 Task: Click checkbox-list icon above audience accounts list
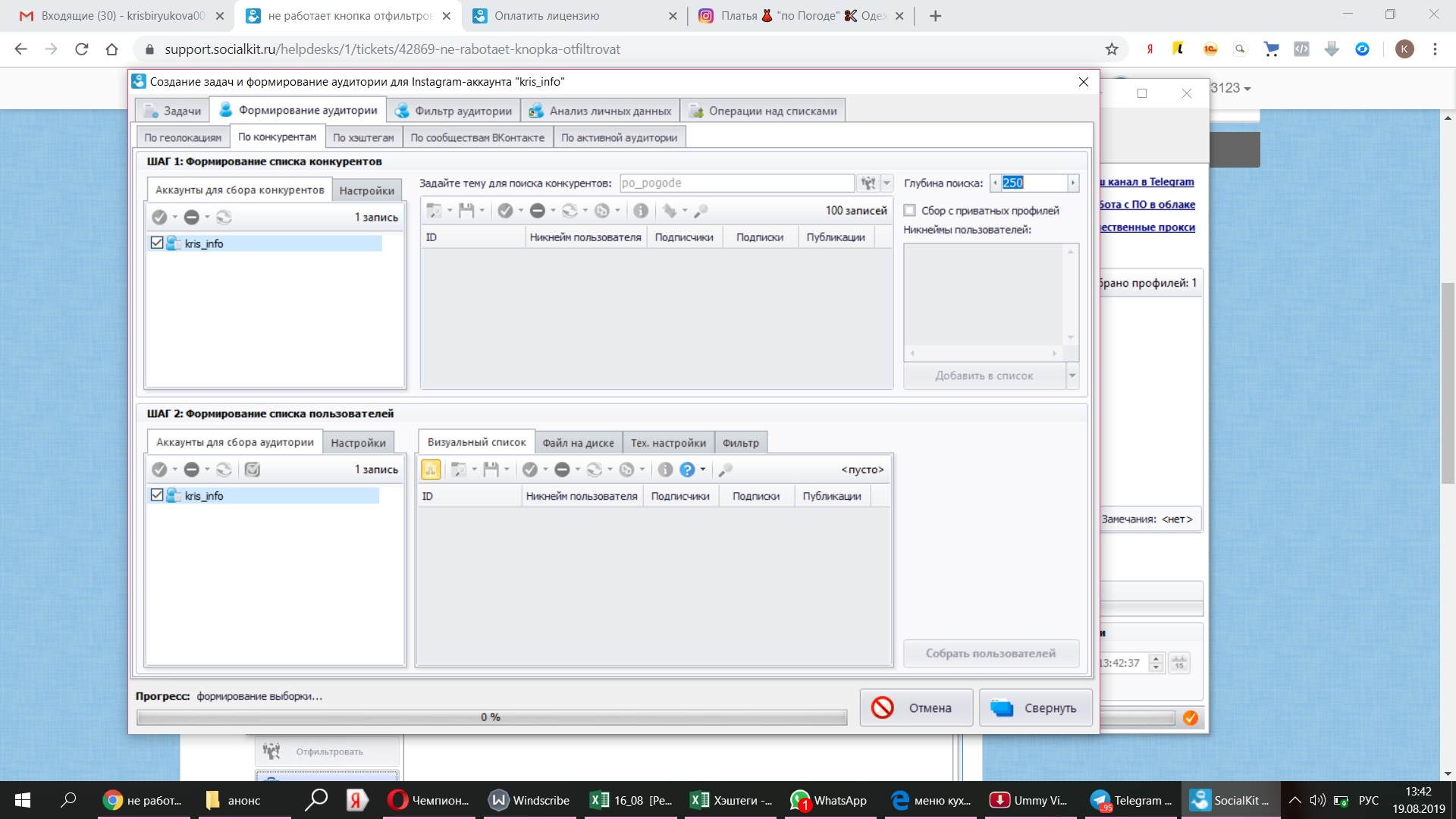[x=253, y=469]
